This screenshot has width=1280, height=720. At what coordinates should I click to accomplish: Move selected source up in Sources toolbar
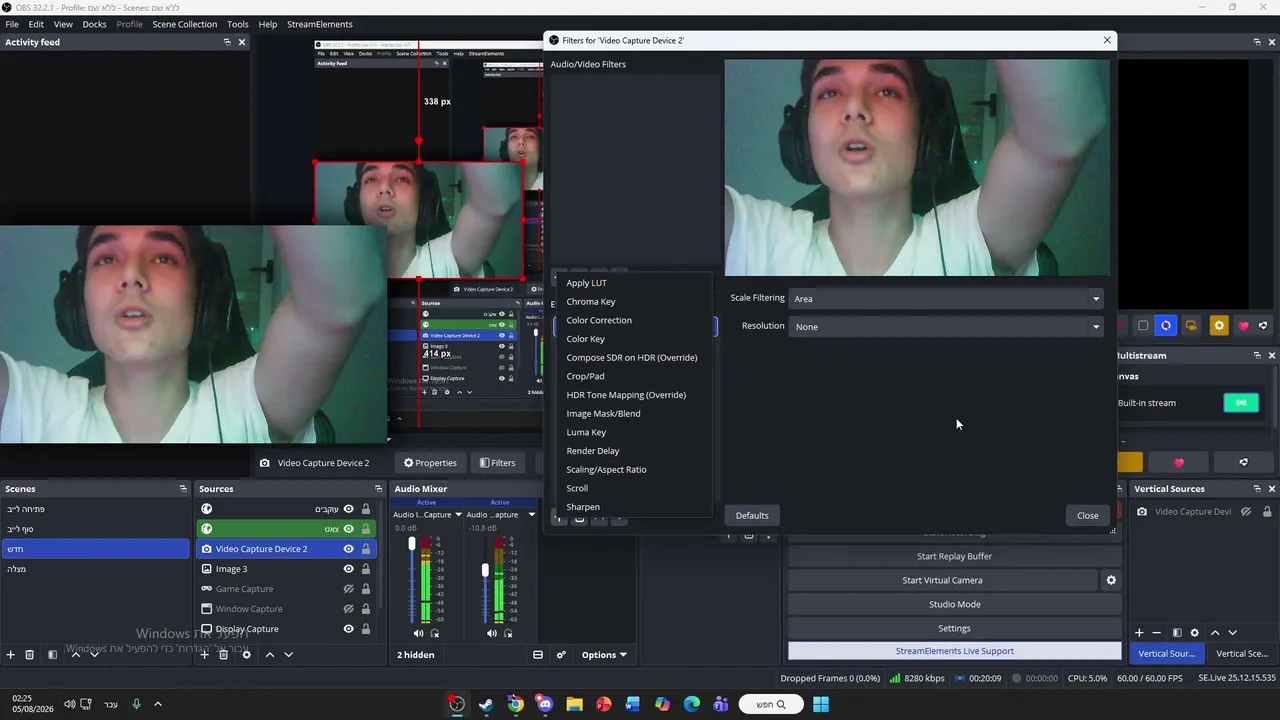pos(270,655)
